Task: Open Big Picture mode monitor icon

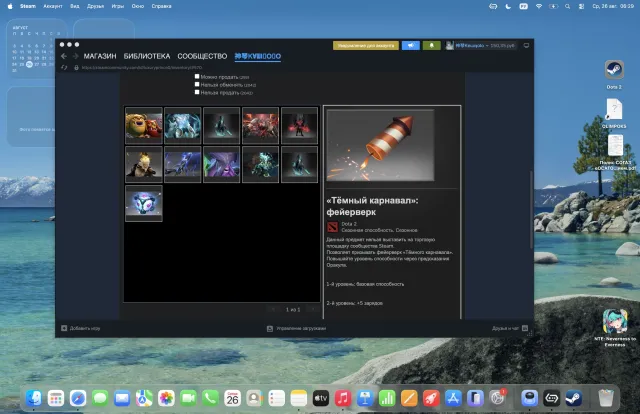Action: click(526, 45)
